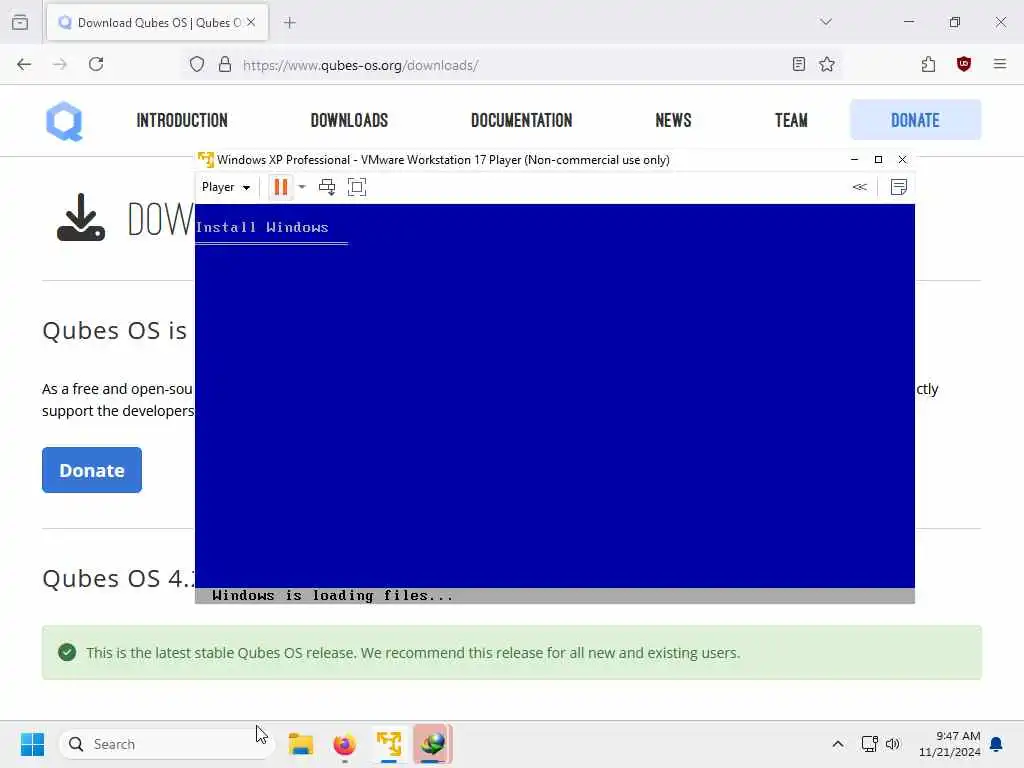Screen dimensions: 1024x768
Task: Maximize the VMware Player window
Action: pyautogui.click(x=878, y=160)
